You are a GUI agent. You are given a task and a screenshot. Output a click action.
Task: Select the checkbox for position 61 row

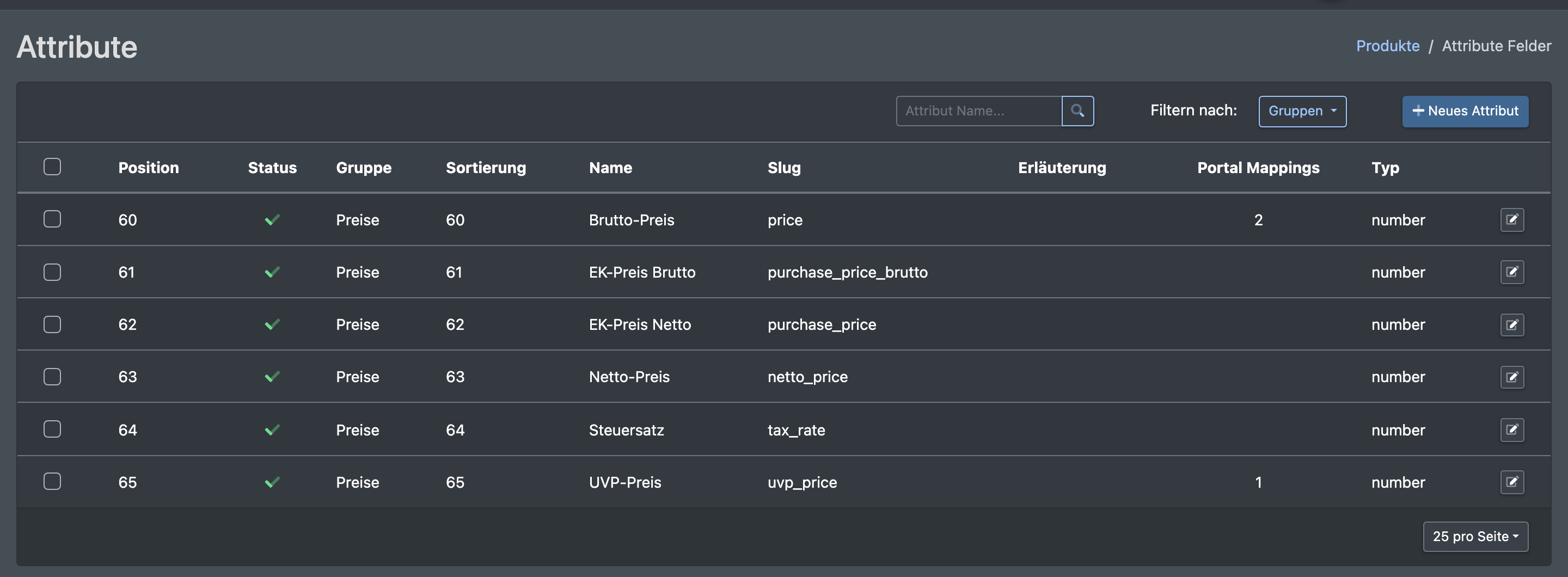point(52,272)
